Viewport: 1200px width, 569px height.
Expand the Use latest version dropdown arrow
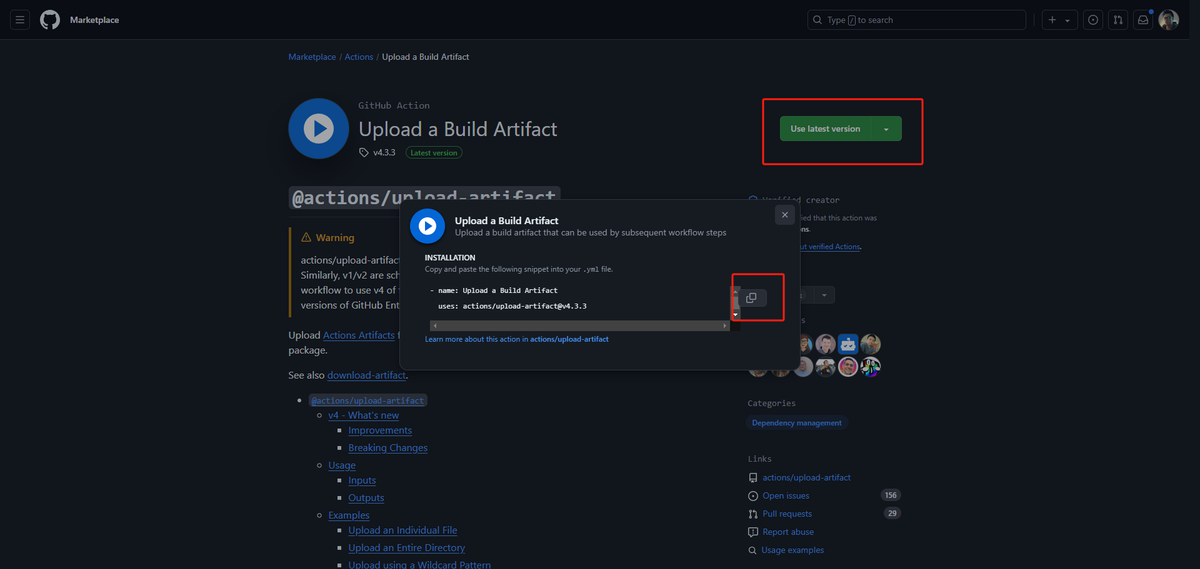coord(886,129)
